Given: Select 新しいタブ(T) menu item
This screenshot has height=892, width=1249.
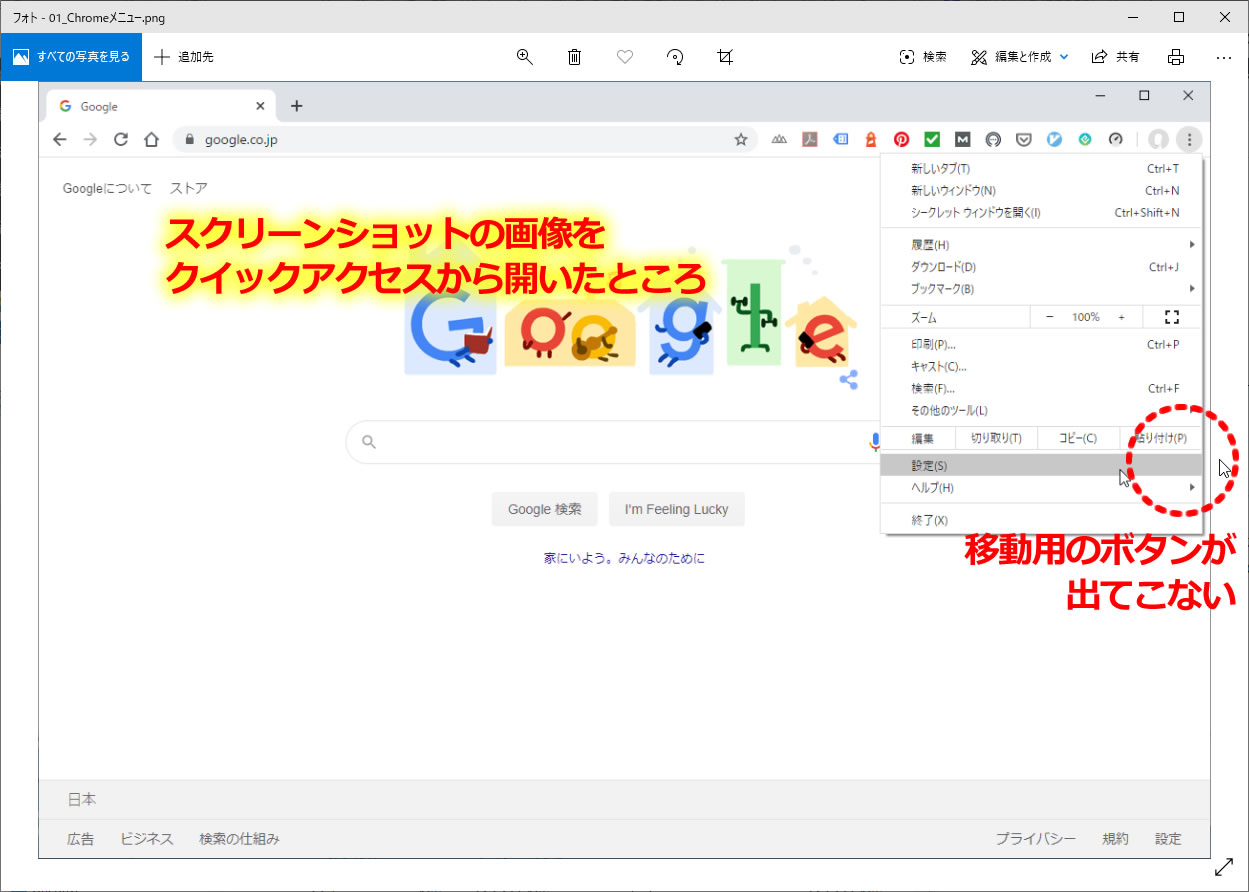Looking at the screenshot, I should pyautogui.click(x=1042, y=169).
